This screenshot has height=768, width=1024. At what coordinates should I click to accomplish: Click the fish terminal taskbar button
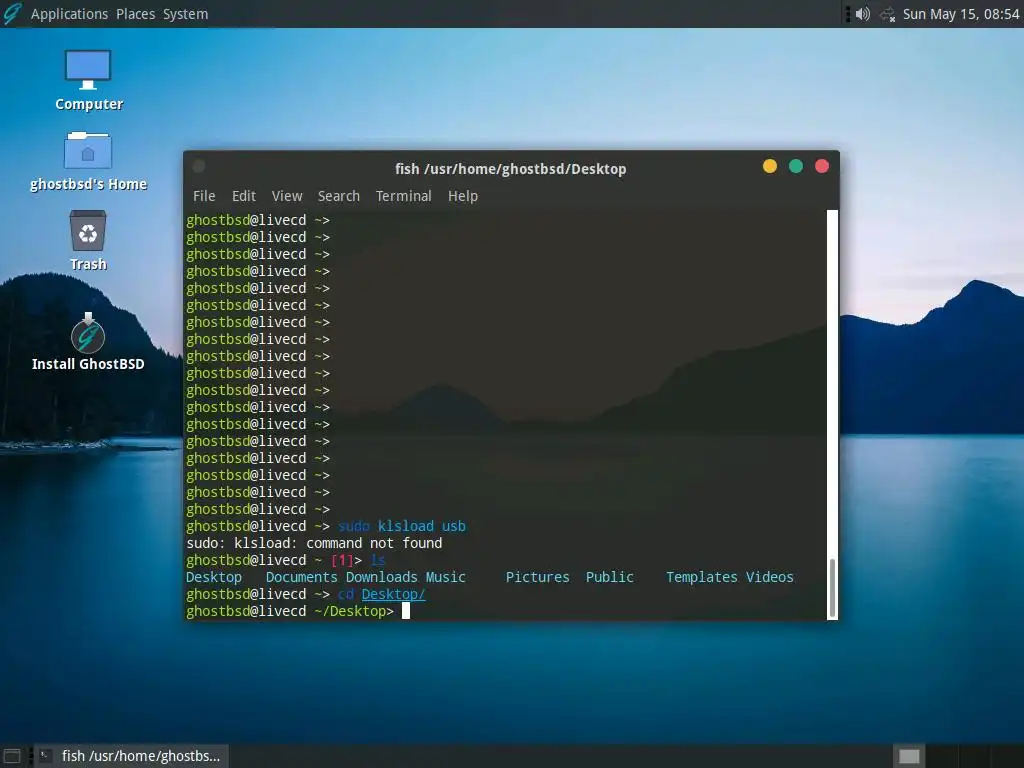(x=131, y=756)
